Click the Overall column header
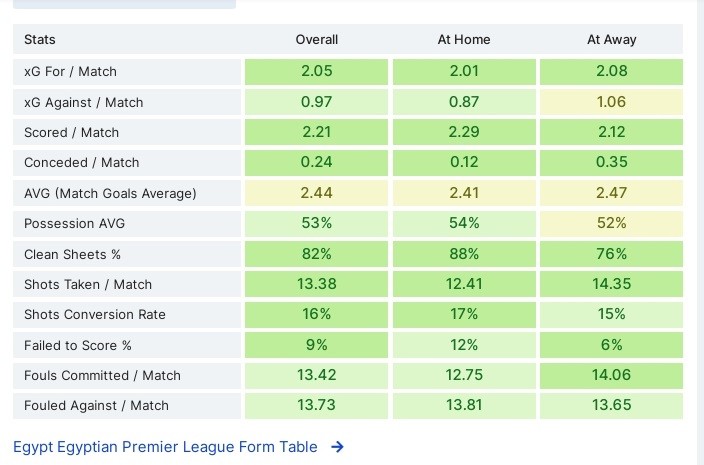Image resolution: width=704 pixels, height=465 pixels. 316,40
